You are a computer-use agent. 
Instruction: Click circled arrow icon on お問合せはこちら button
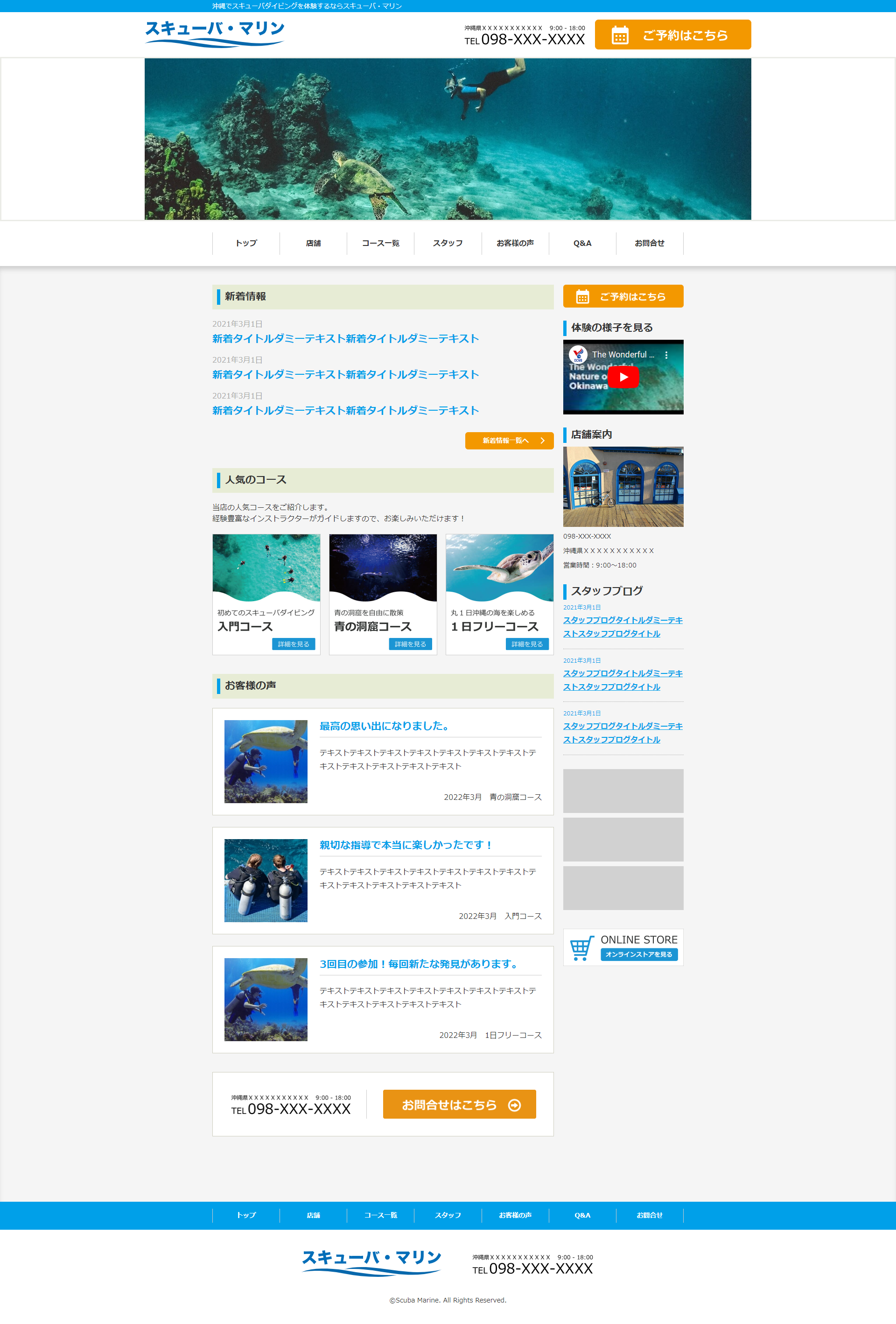click(x=514, y=1105)
